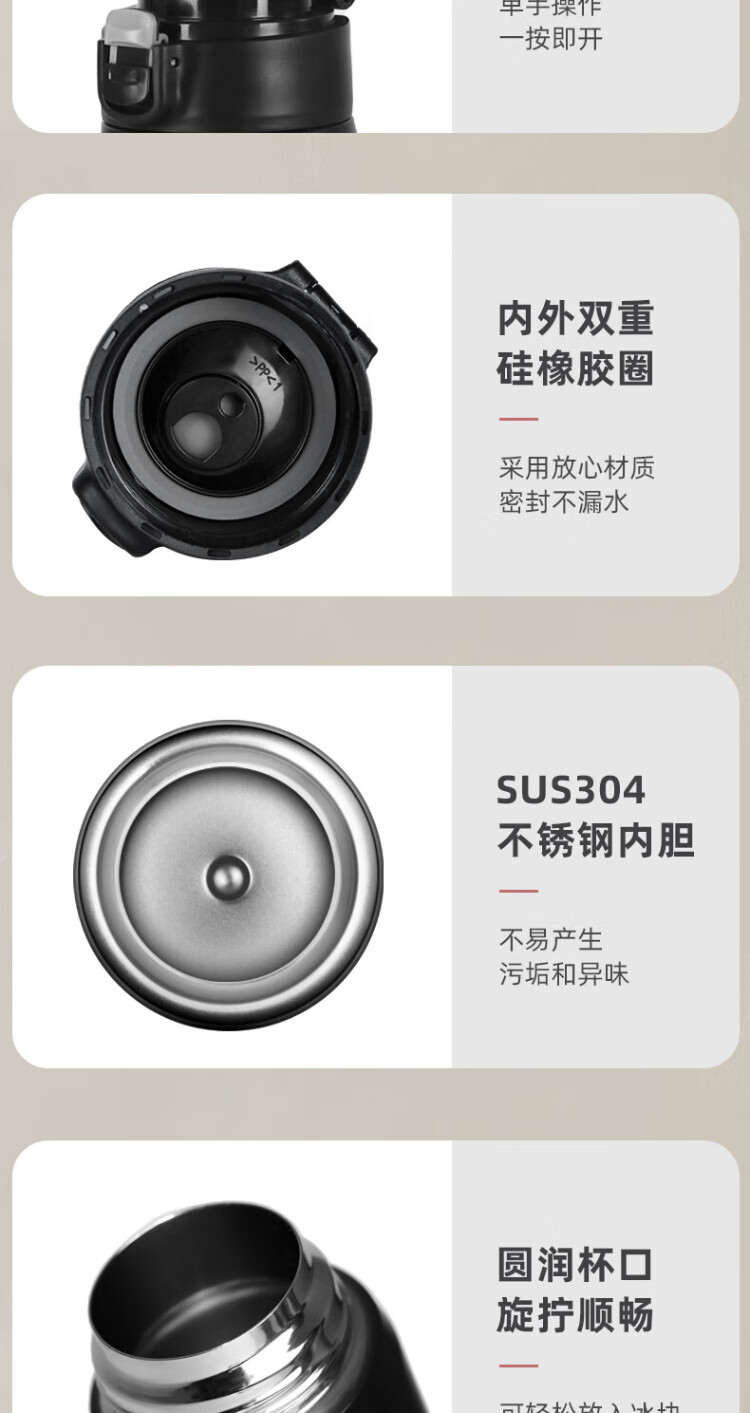Image resolution: width=750 pixels, height=1413 pixels.
Task: Click the red dash under 硅橡胶圈 heading
Action: tap(519, 419)
